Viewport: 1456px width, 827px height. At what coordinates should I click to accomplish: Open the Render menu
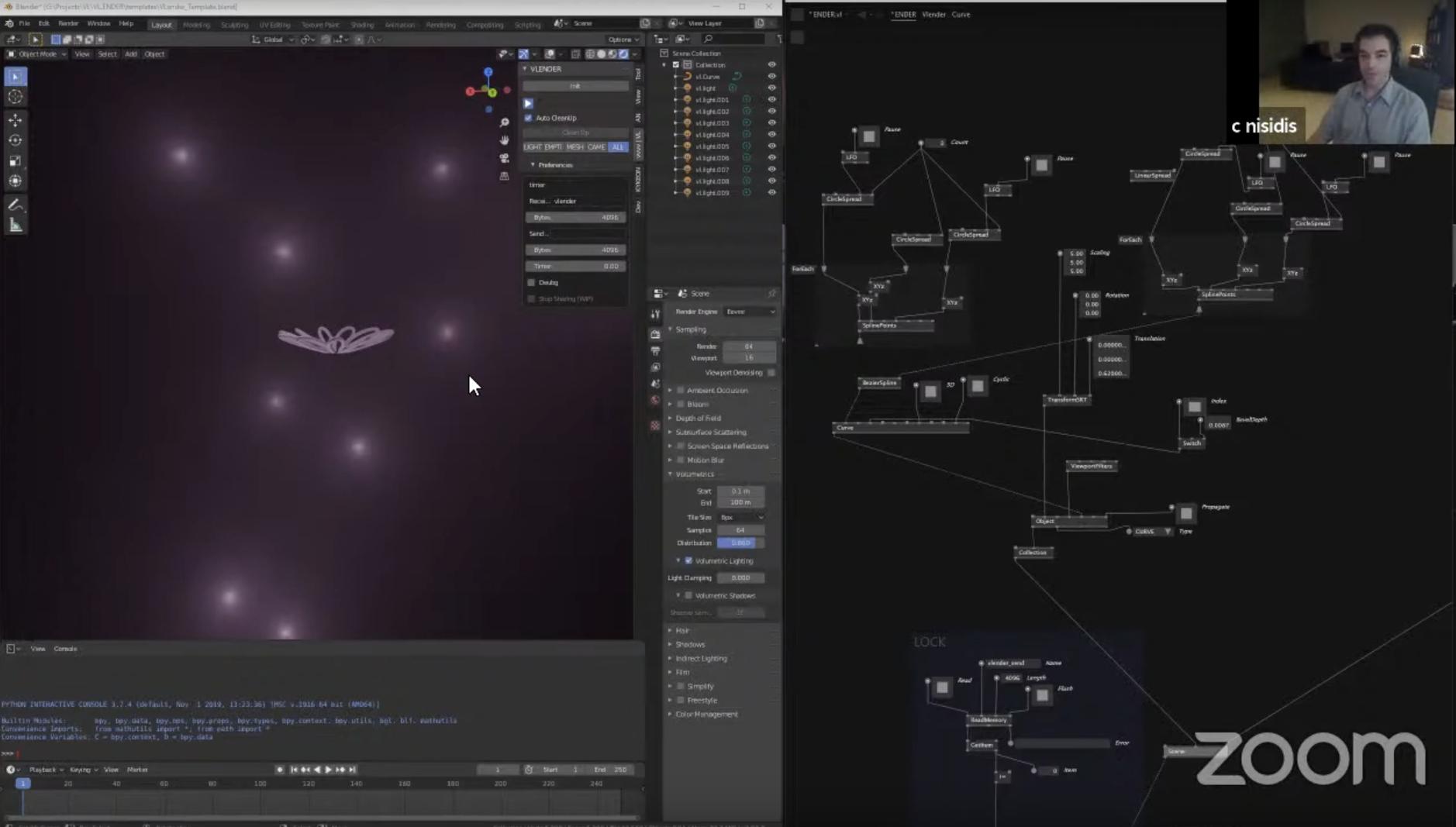68,24
